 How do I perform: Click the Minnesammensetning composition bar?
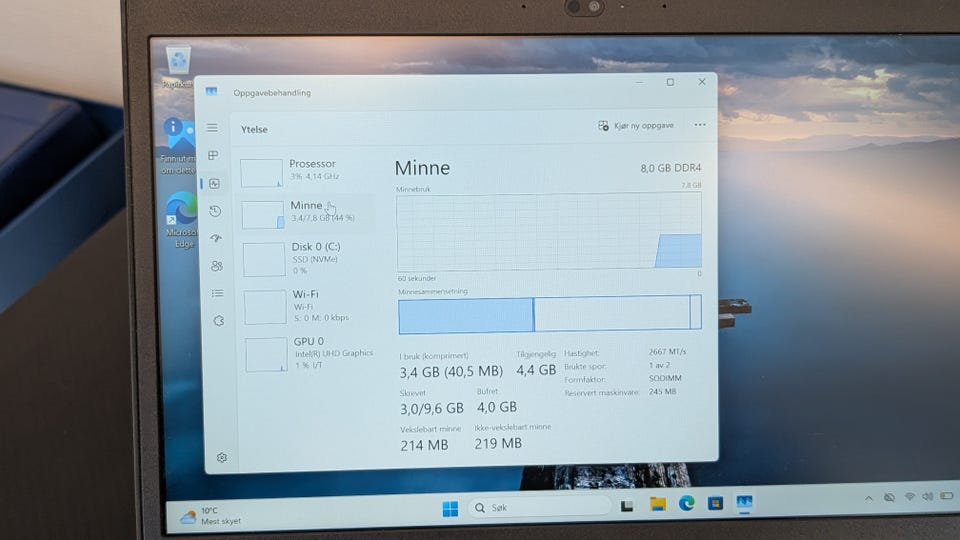point(550,314)
